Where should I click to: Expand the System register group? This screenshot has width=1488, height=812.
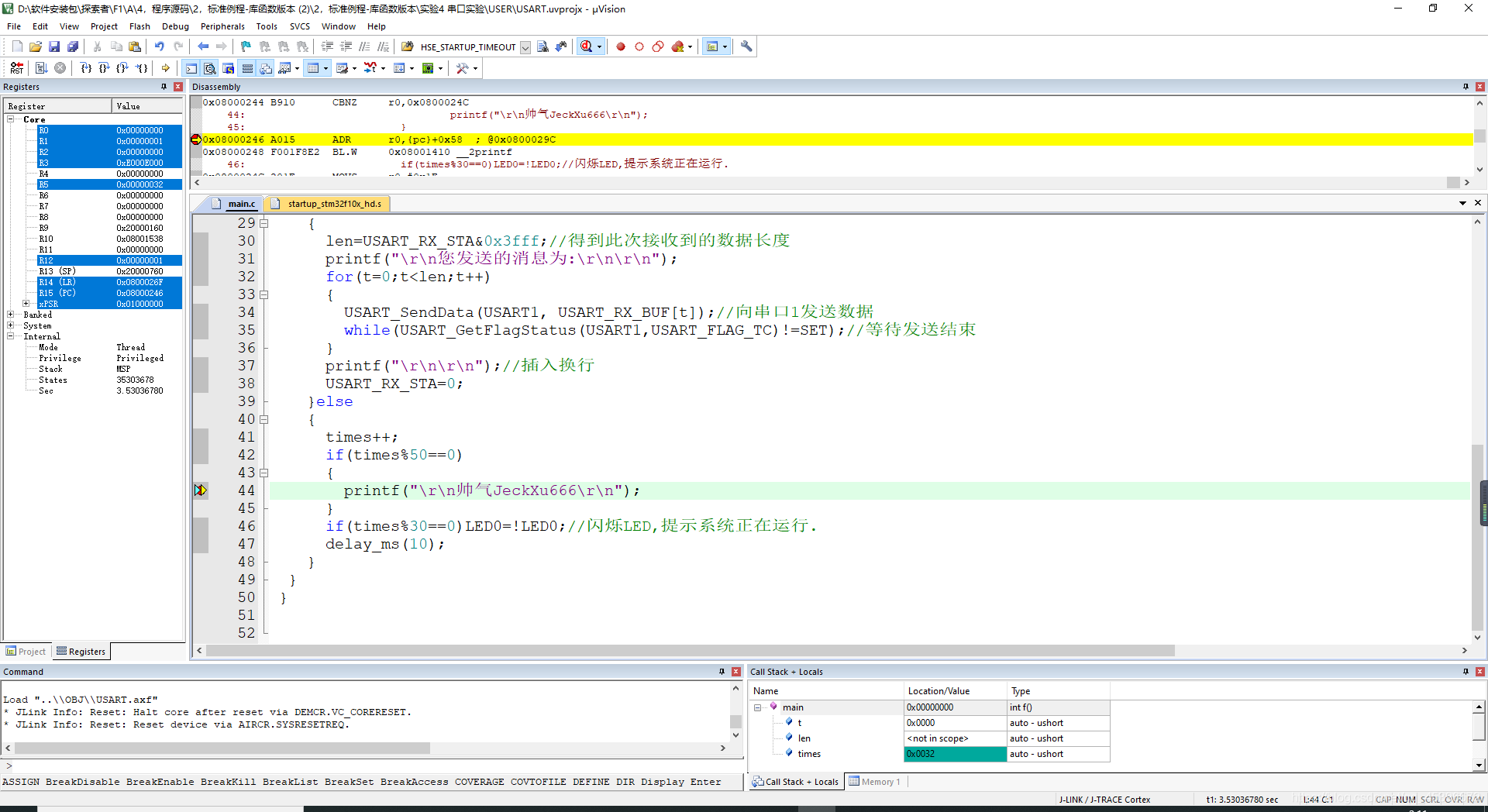click(11, 325)
